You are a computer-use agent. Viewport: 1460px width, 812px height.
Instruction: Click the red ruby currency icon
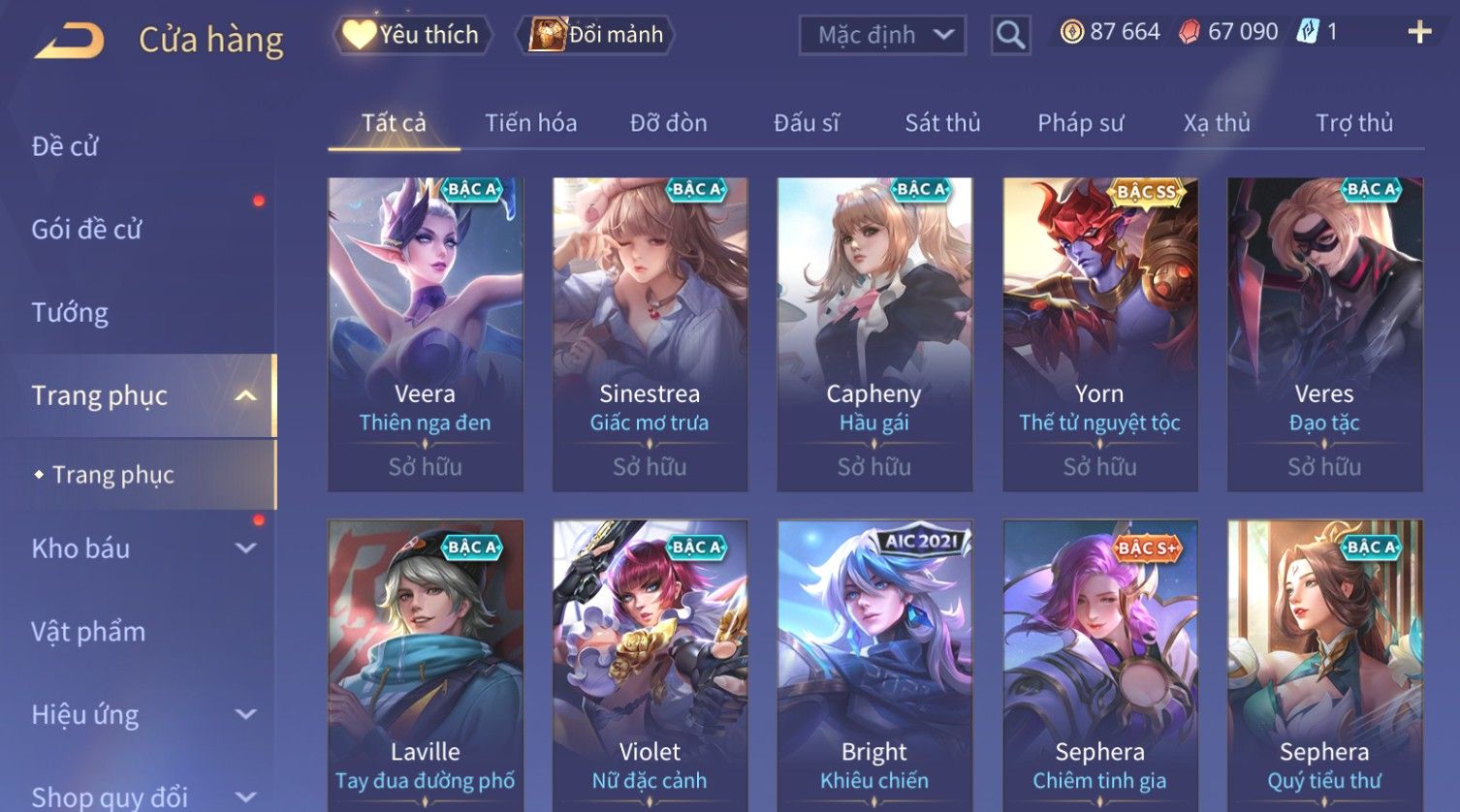point(1189,33)
